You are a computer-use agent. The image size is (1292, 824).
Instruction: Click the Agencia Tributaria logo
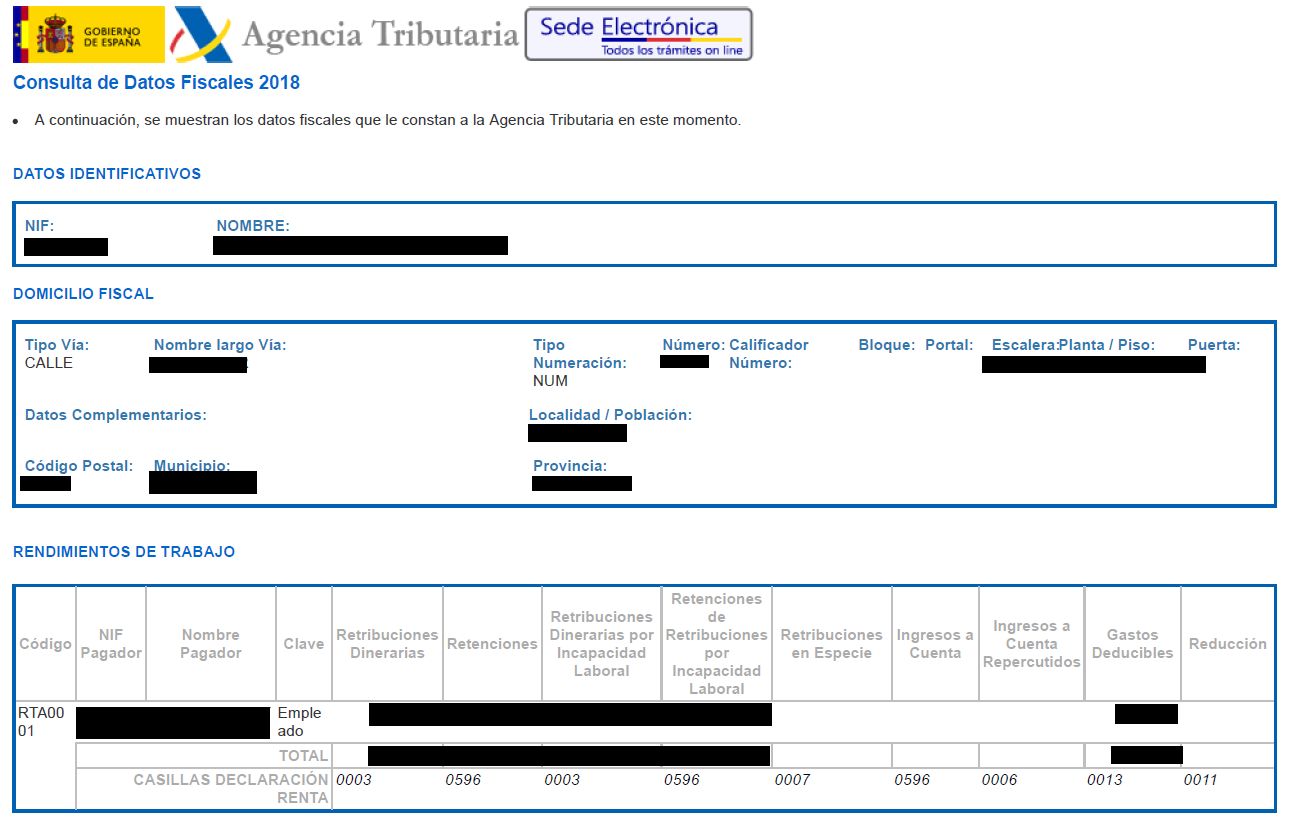tap(345, 35)
